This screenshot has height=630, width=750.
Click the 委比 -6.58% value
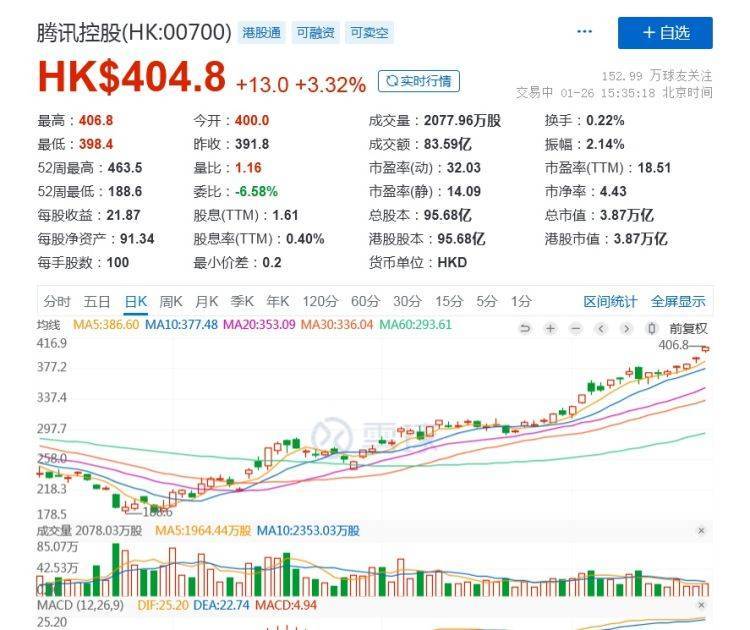256,191
